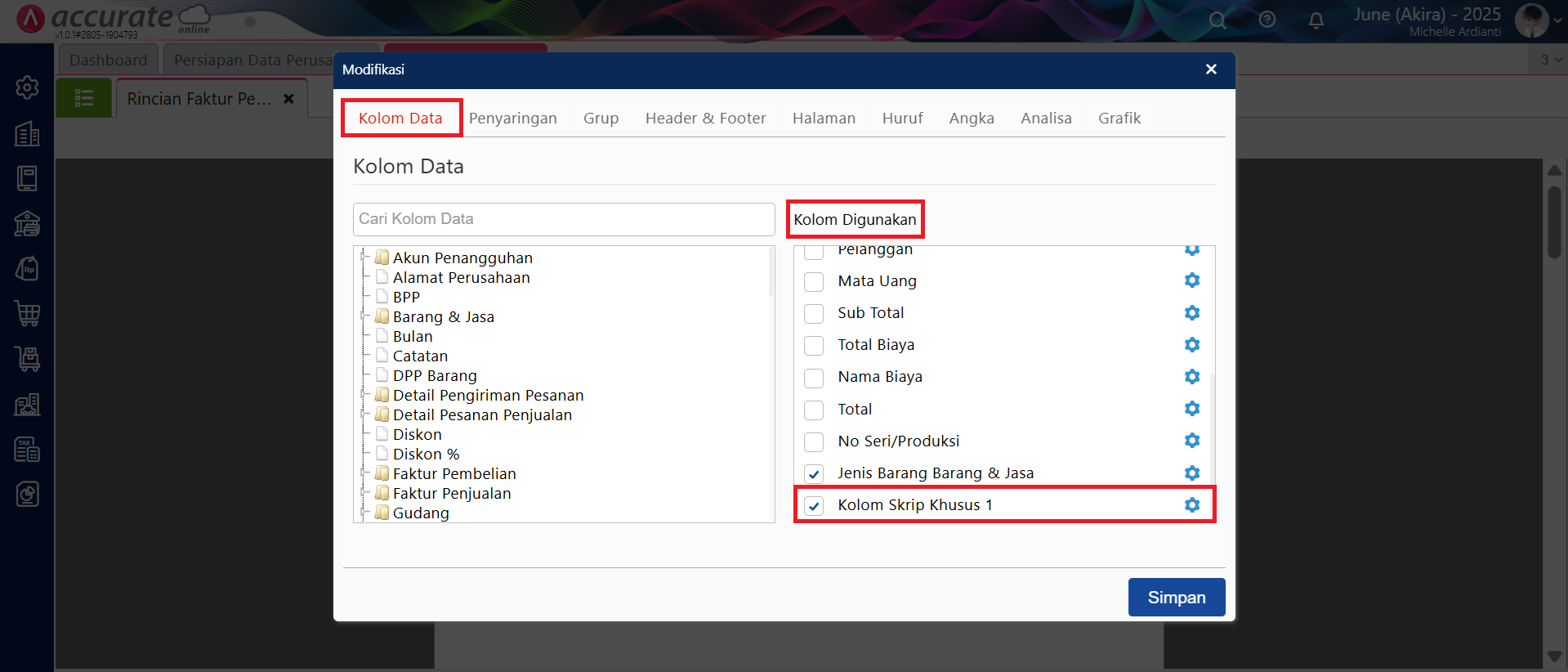
Task: Click the green list view button
Action: tap(83, 99)
